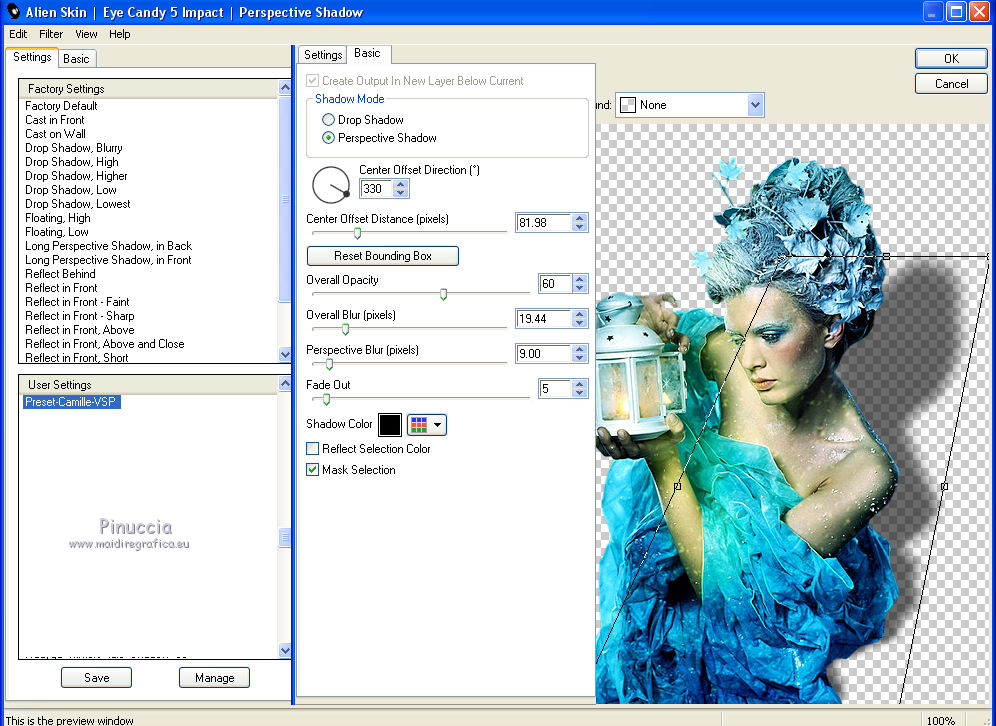Image resolution: width=996 pixels, height=726 pixels.
Task: Click the direction dial for Center Offset
Action: (330, 185)
